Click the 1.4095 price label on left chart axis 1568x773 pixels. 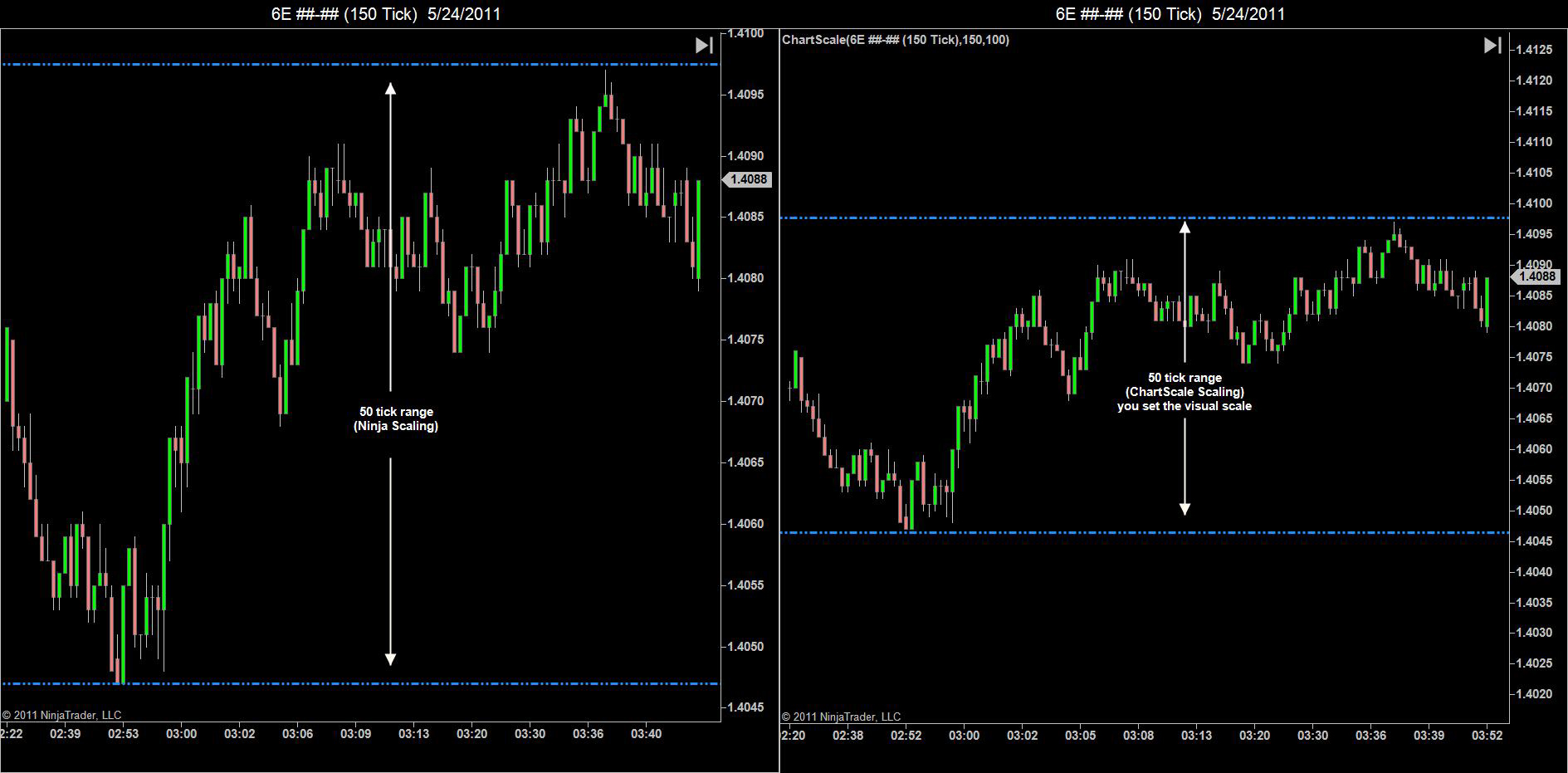pyautogui.click(x=745, y=95)
